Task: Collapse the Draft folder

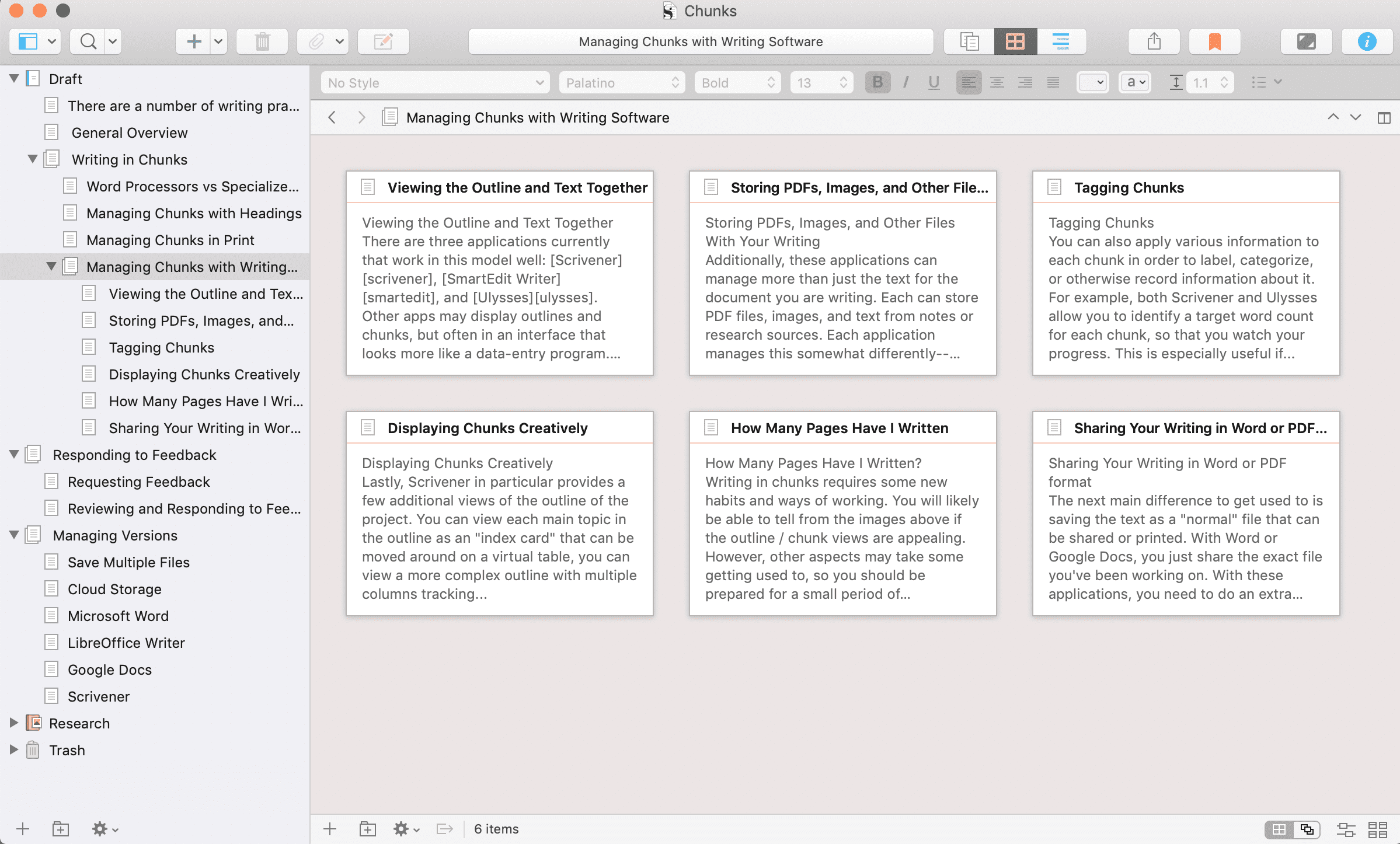Action: click(x=14, y=78)
